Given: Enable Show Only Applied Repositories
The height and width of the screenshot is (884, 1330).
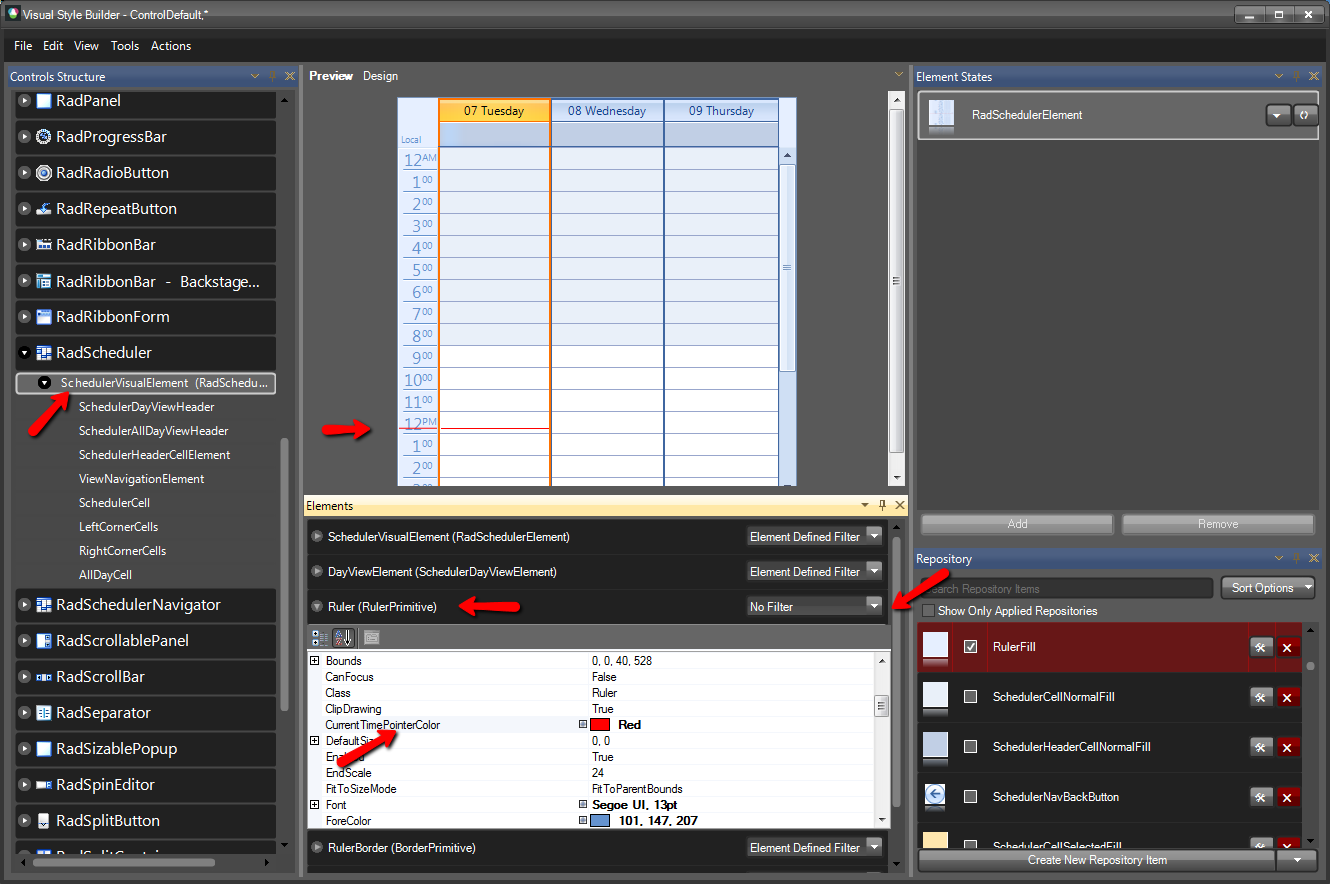Looking at the screenshot, I should (928, 611).
